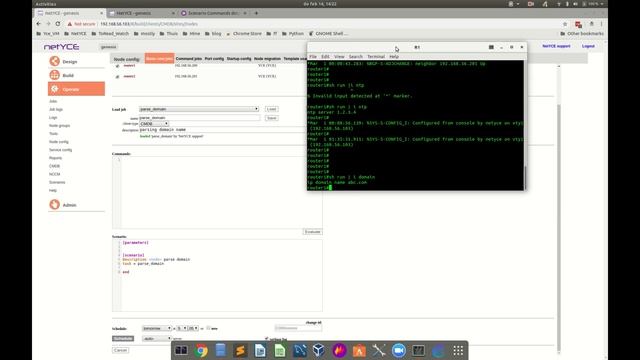
Task: Switch to Scenario Commands browser tab
Action: 213,13
